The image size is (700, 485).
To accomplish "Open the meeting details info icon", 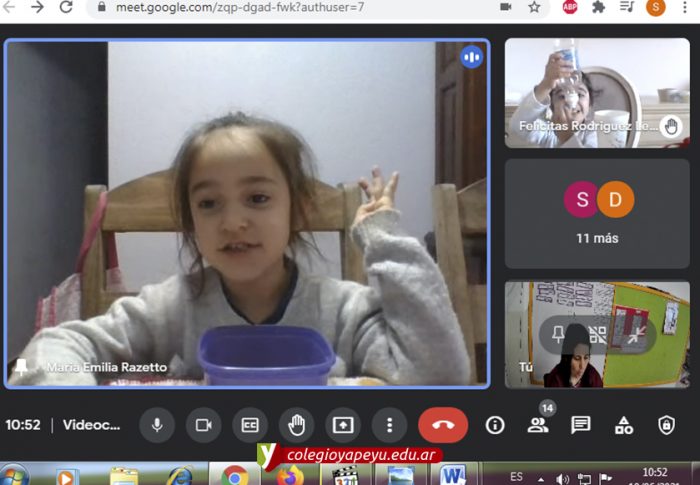I will (x=495, y=425).
